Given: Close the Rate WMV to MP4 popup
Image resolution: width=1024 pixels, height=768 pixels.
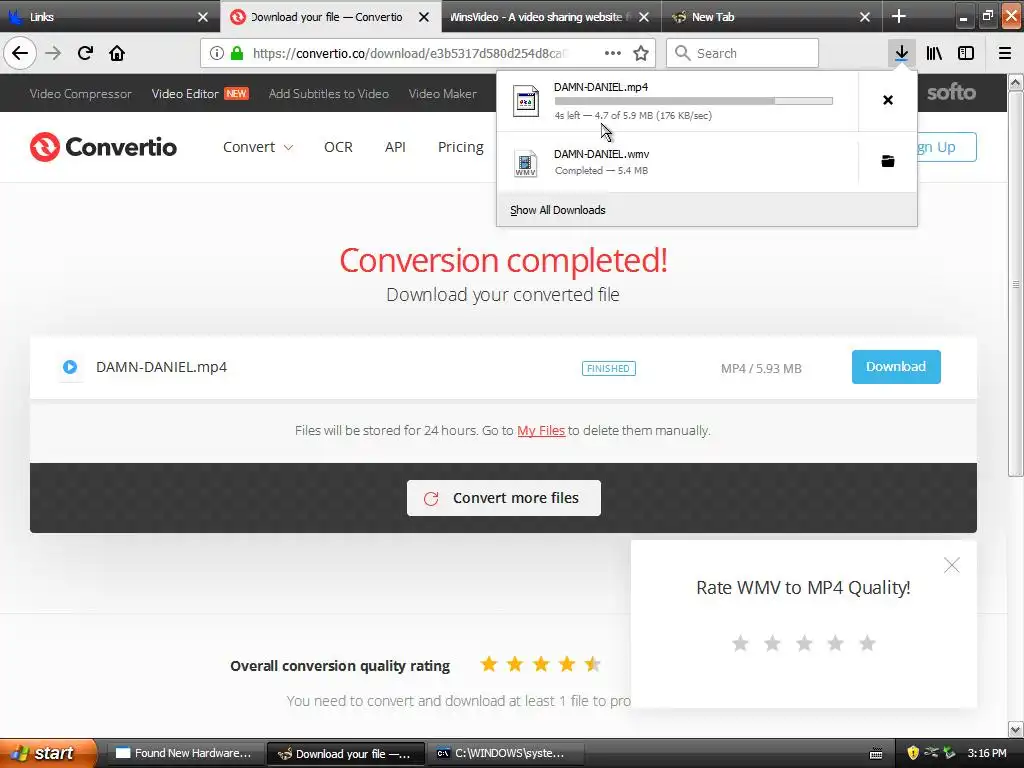Looking at the screenshot, I should click(x=952, y=565).
